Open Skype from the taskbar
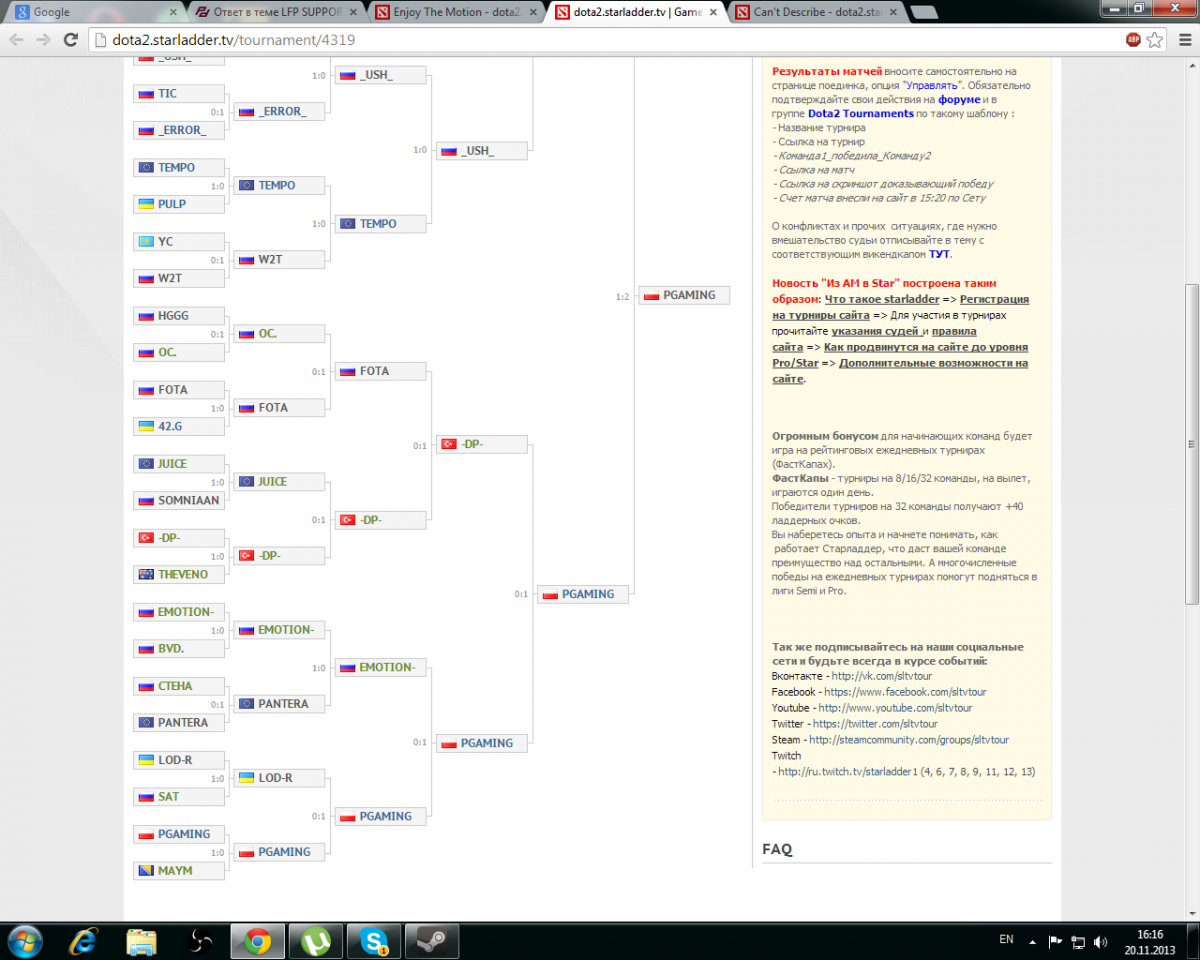Image resolution: width=1200 pixels, height=960 pixels. pos(375,941)
